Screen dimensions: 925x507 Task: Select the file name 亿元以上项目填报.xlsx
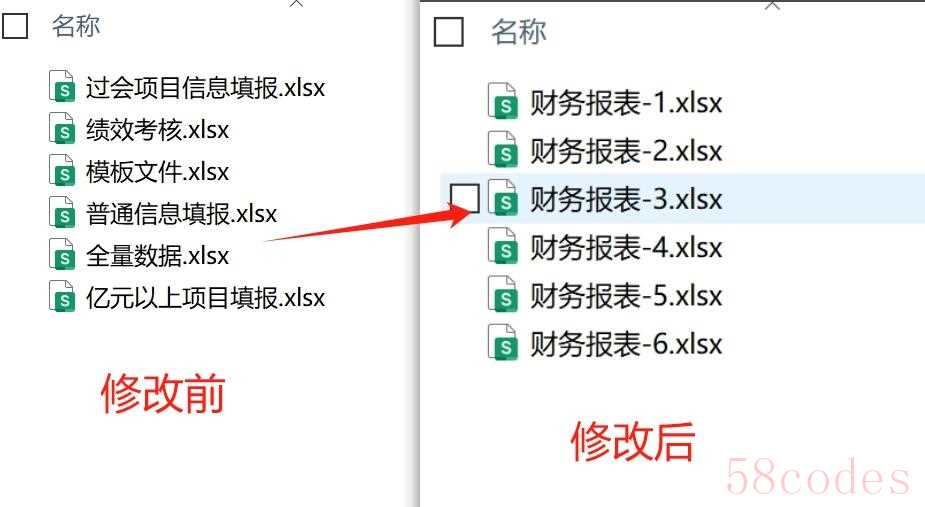(205, 297)
